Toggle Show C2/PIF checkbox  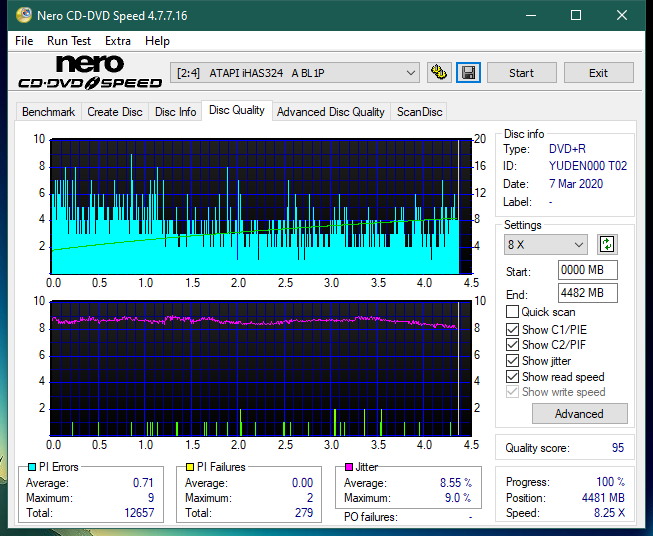(512, 345)
